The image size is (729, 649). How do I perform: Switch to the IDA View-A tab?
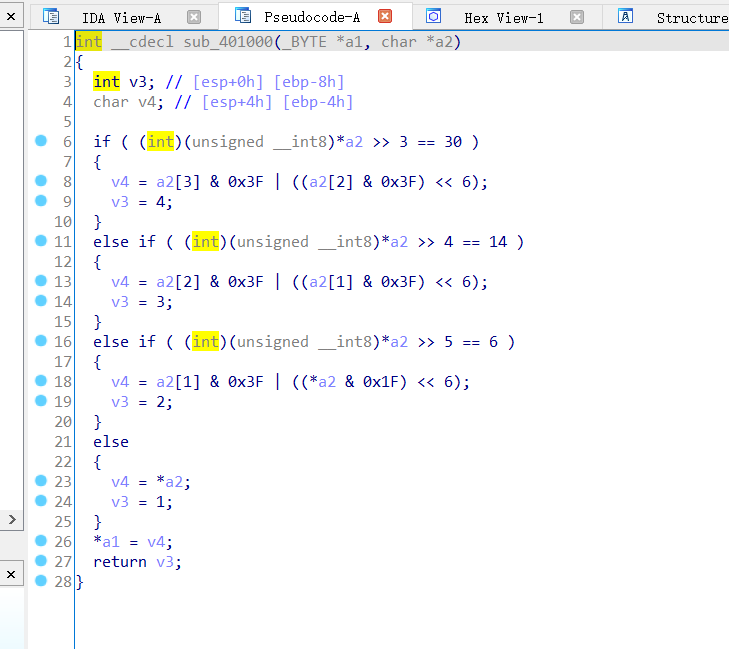(121, 17)
